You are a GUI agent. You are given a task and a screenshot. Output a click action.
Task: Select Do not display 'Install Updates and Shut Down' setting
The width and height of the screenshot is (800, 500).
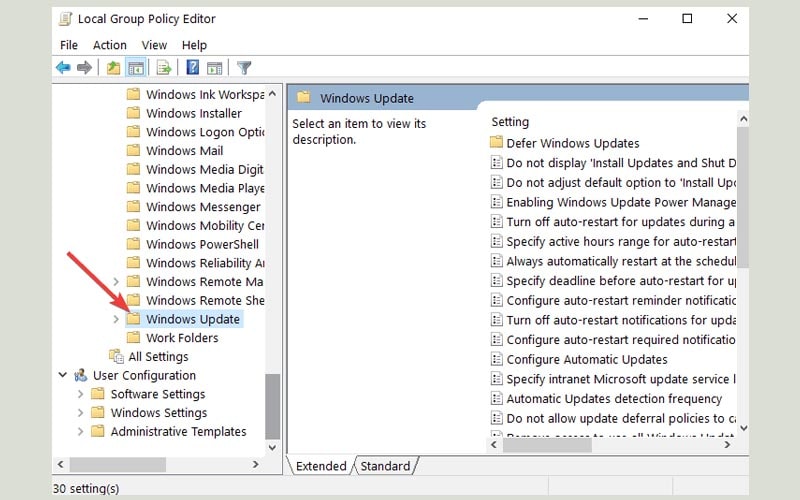click(621, 163)
